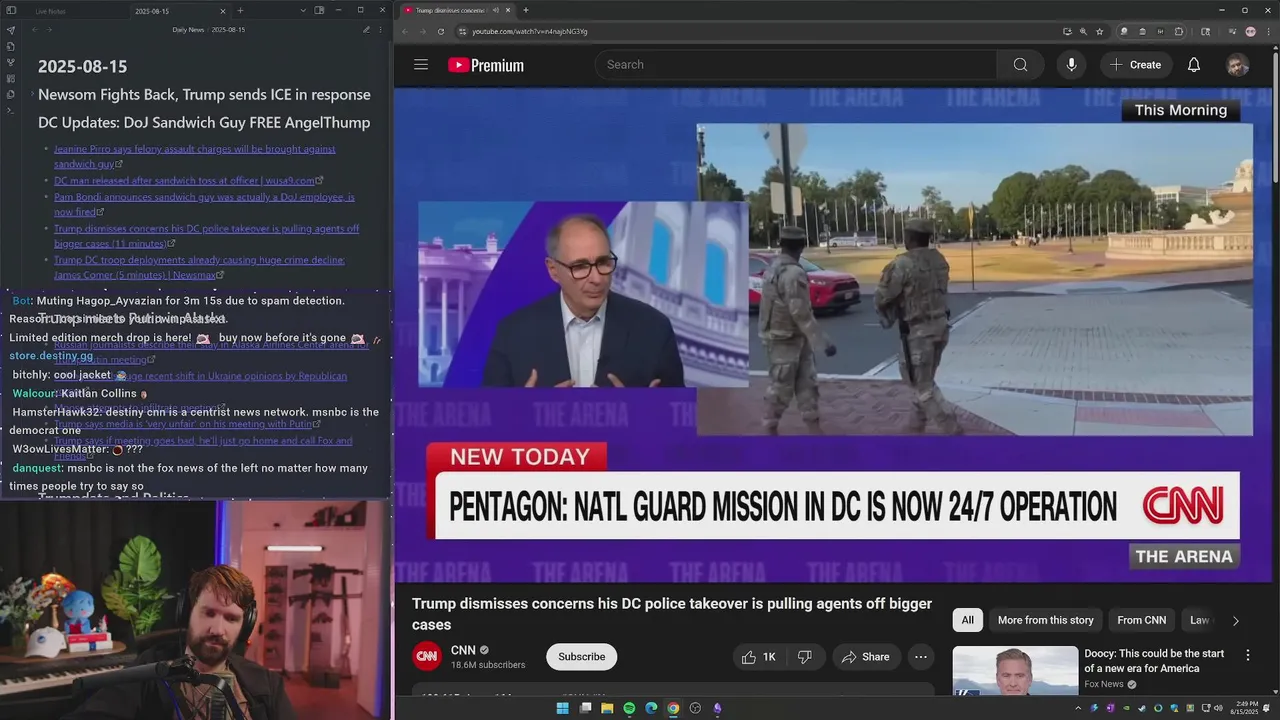The image size is (1280, 720).
Task: Open more actions menu next to Share
Action: [920, 657]
